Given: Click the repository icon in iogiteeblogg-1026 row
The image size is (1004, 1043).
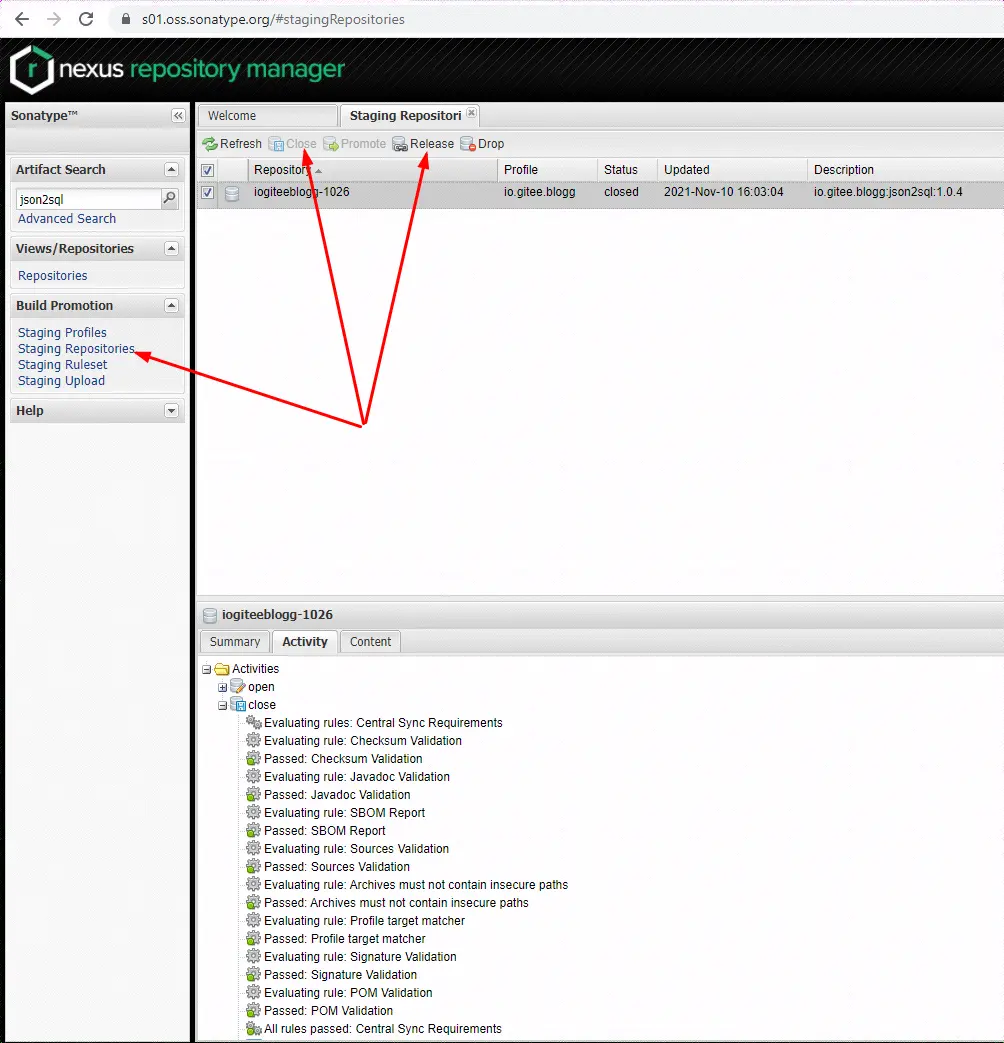Looking at the screenshot, I should pyautogui.click(x=232, y=193).
